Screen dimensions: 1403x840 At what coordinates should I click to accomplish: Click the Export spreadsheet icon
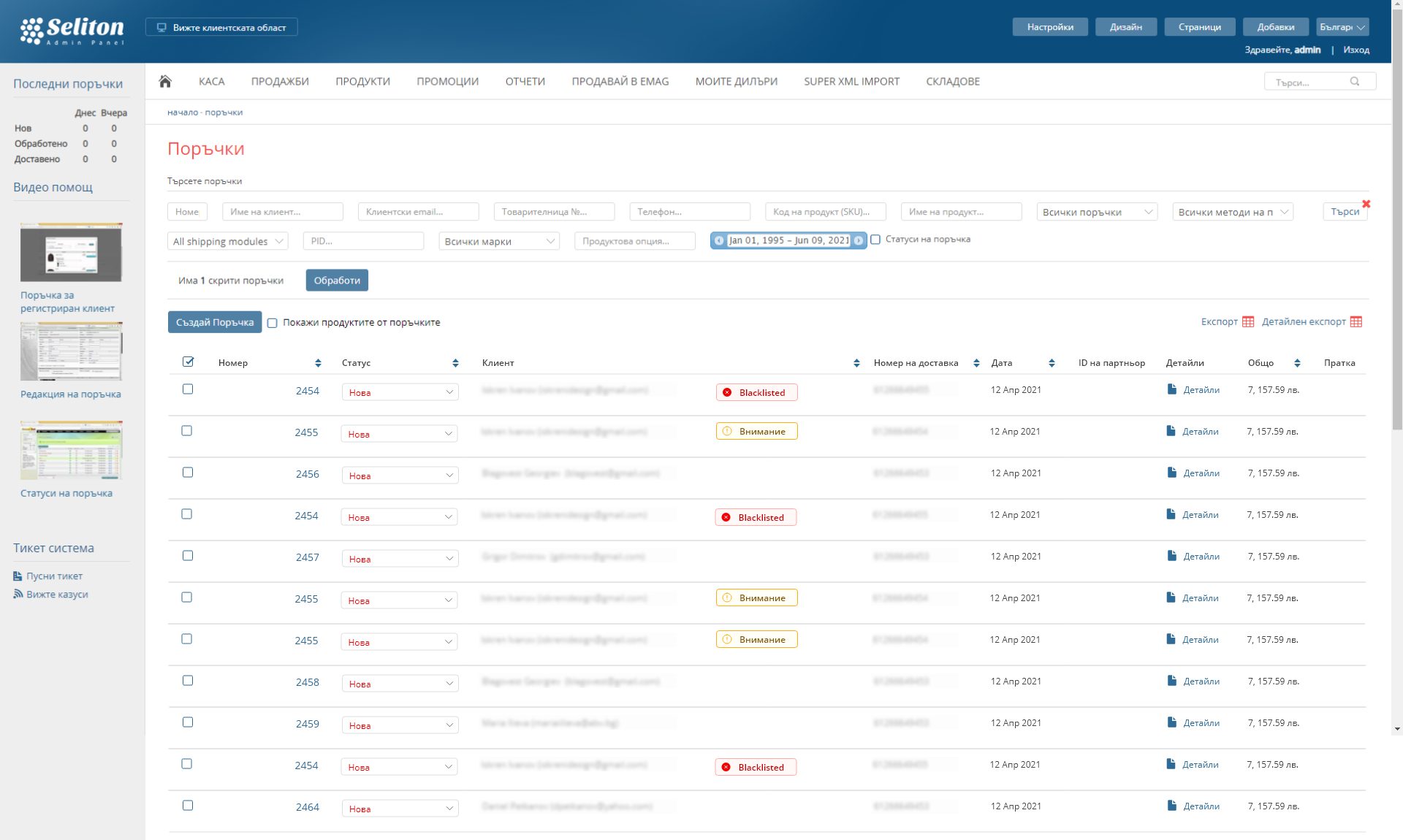[x=1248, y=322]
